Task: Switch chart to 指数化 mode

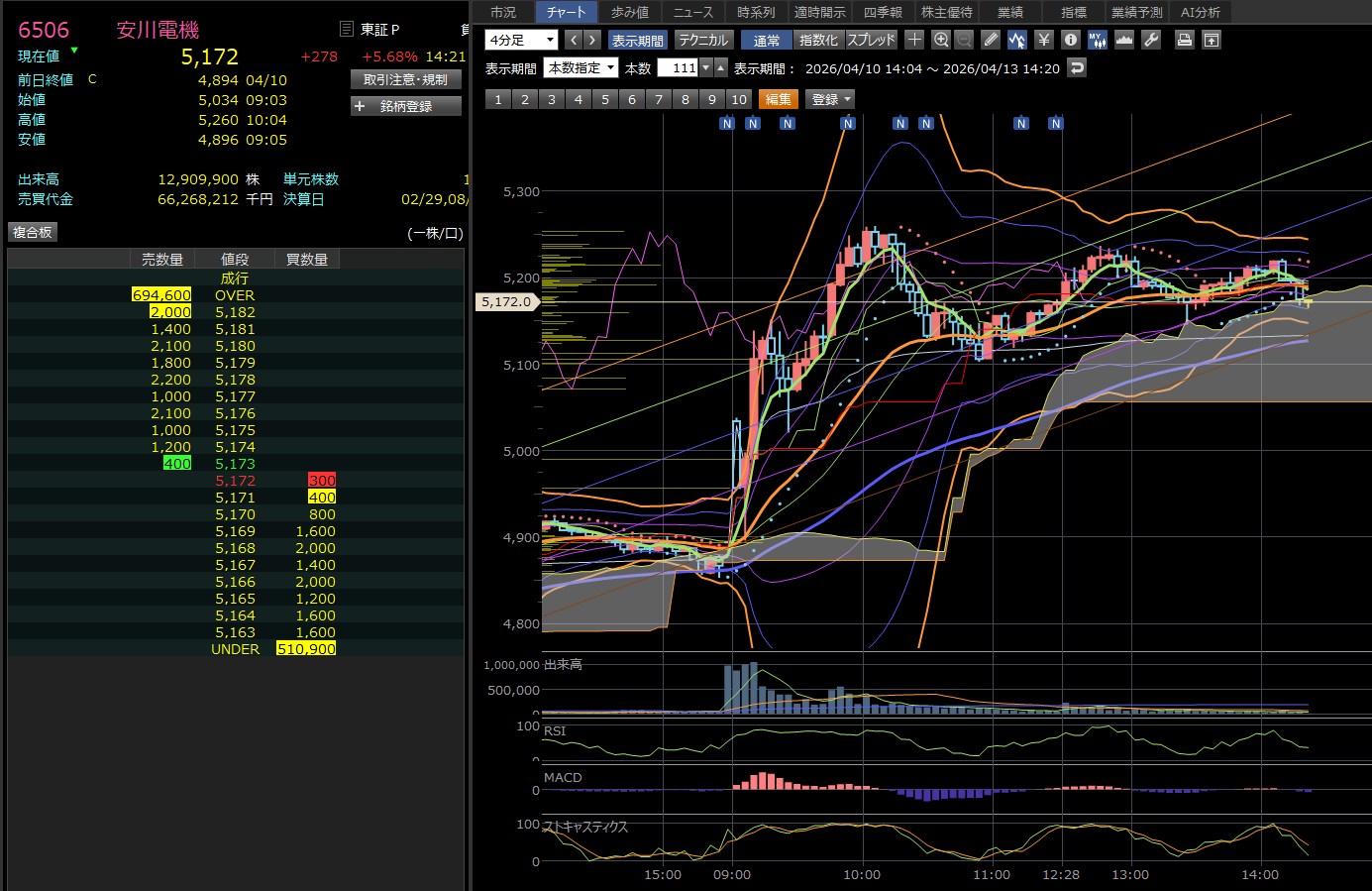Action: click(818, 40)
